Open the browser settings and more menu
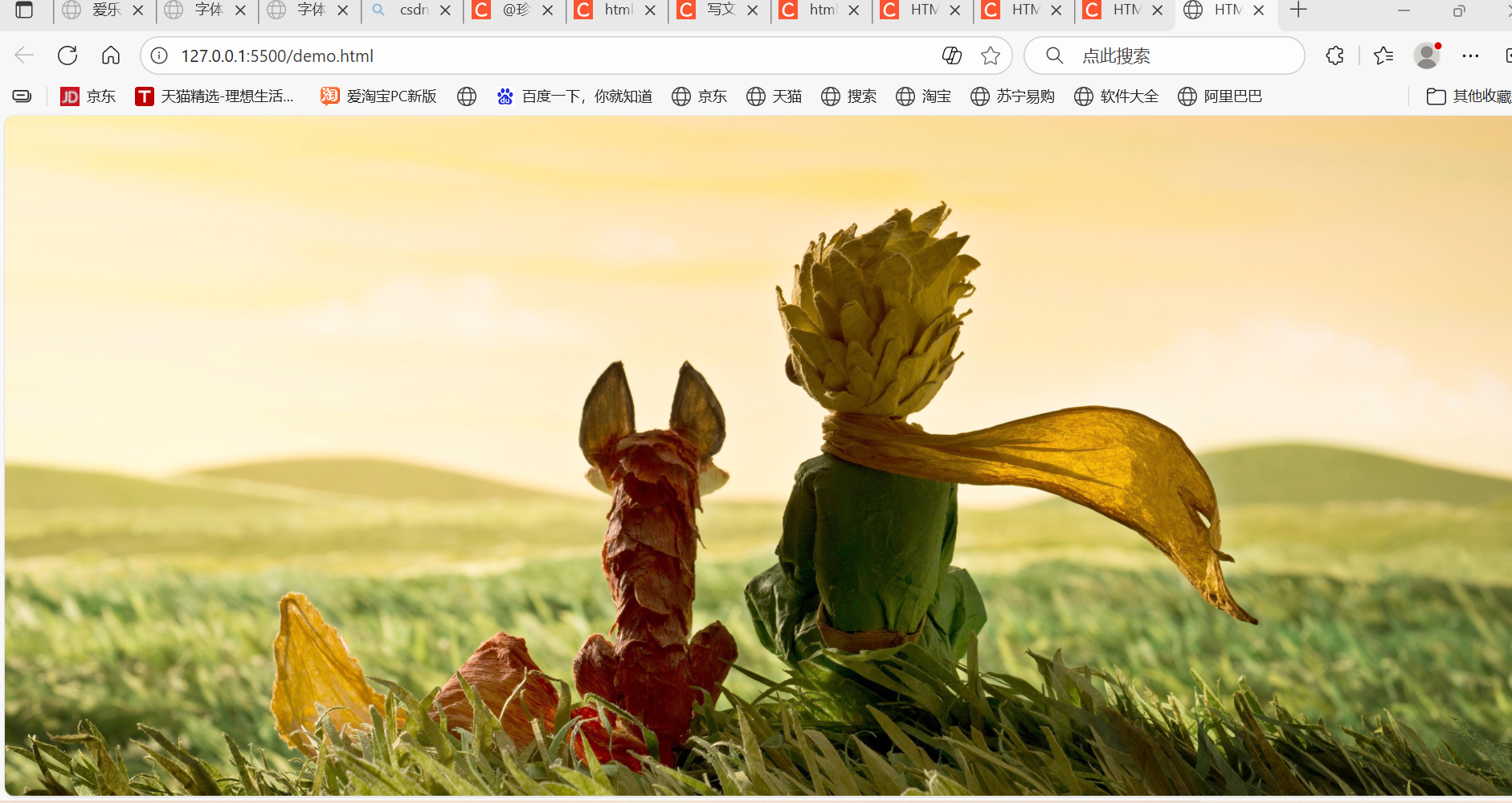 click(x=1471, y=55)
